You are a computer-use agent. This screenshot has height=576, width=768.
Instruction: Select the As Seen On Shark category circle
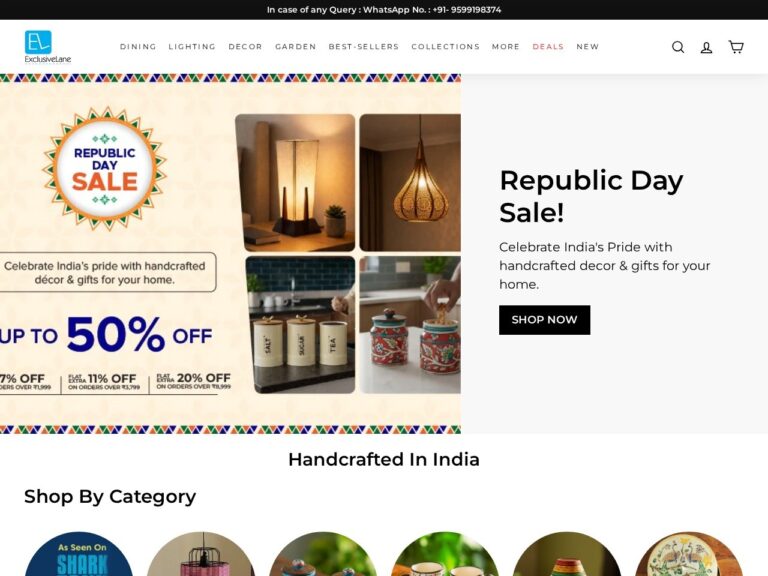pyautogui.click(x=78, y=554)
